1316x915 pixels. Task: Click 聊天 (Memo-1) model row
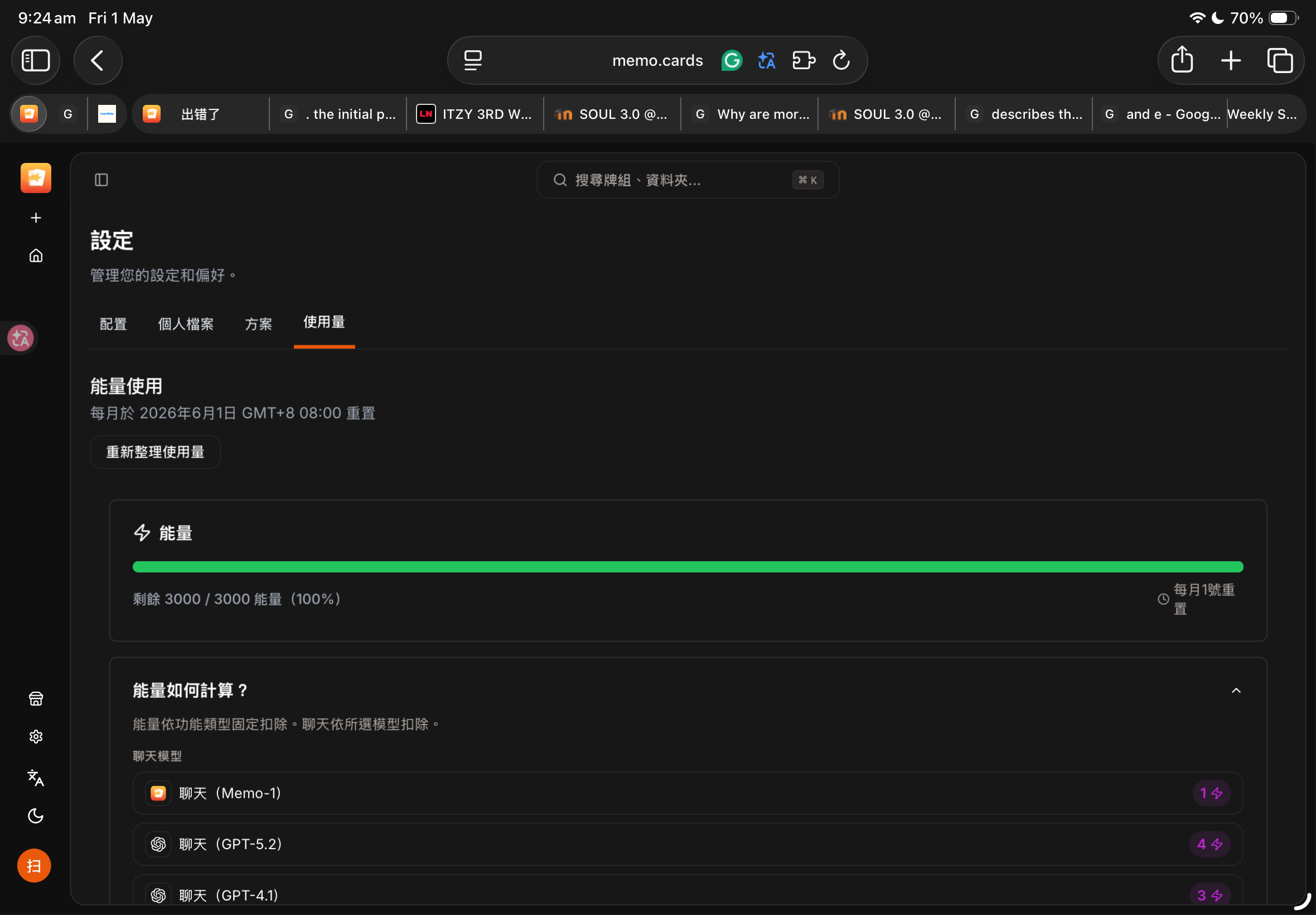pyautogui.click(x=688, y=793)
